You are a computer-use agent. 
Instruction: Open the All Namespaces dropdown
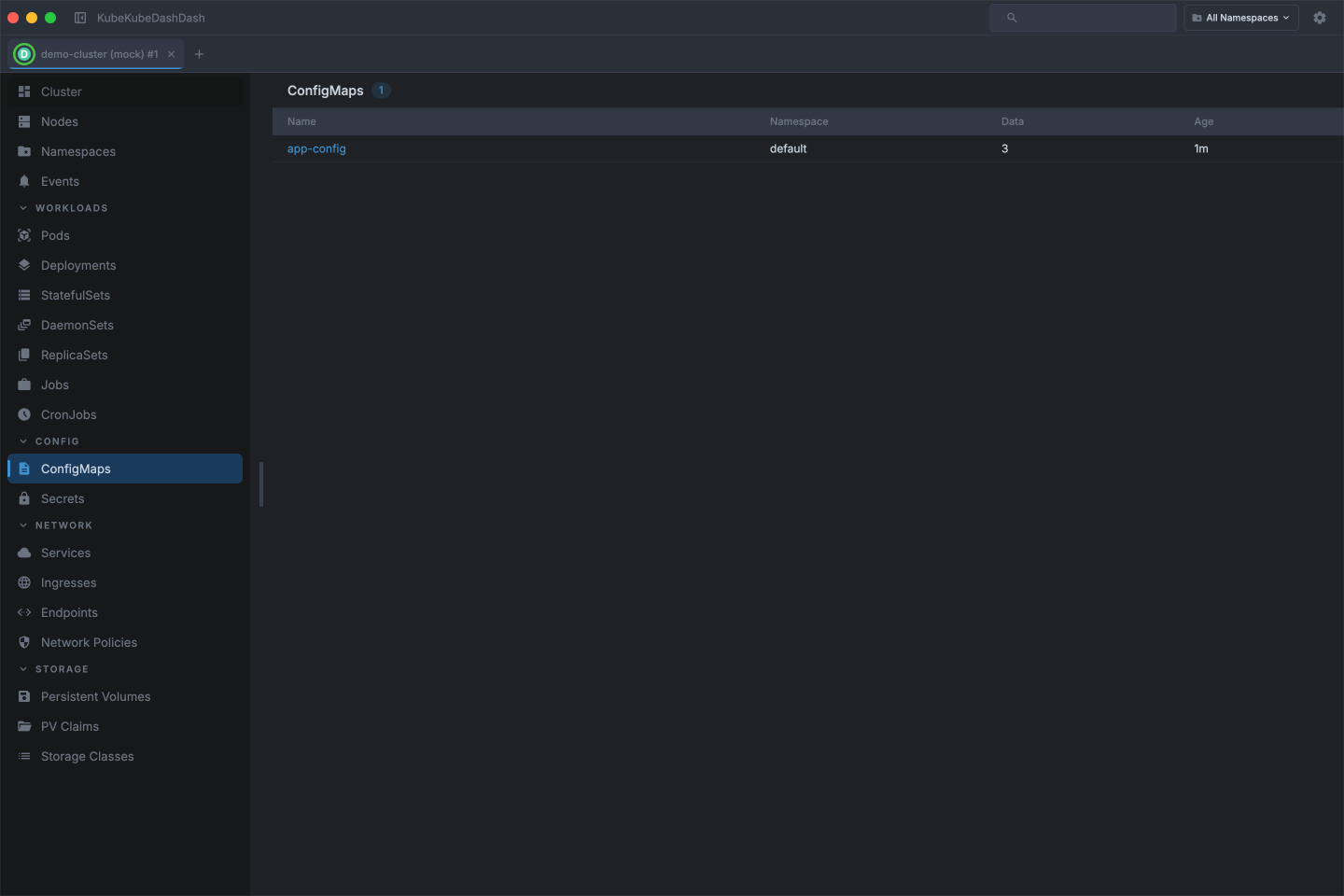tap(1241, 18)
